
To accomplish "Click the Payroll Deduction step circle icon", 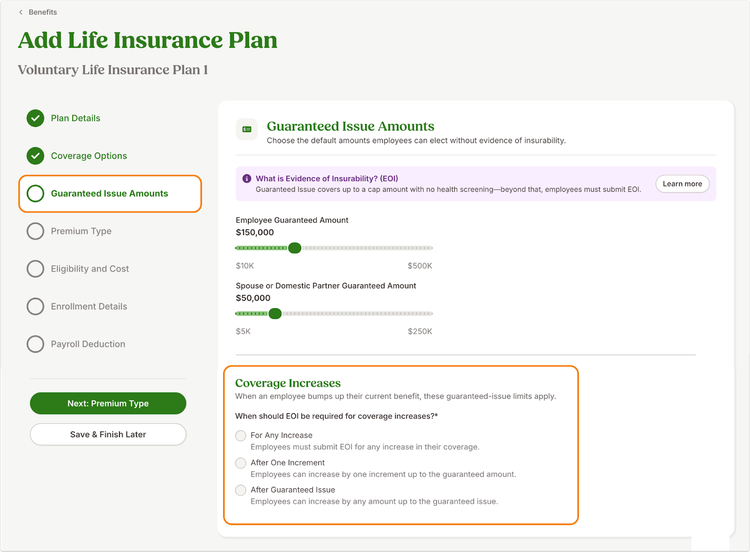I will (35, 344).
